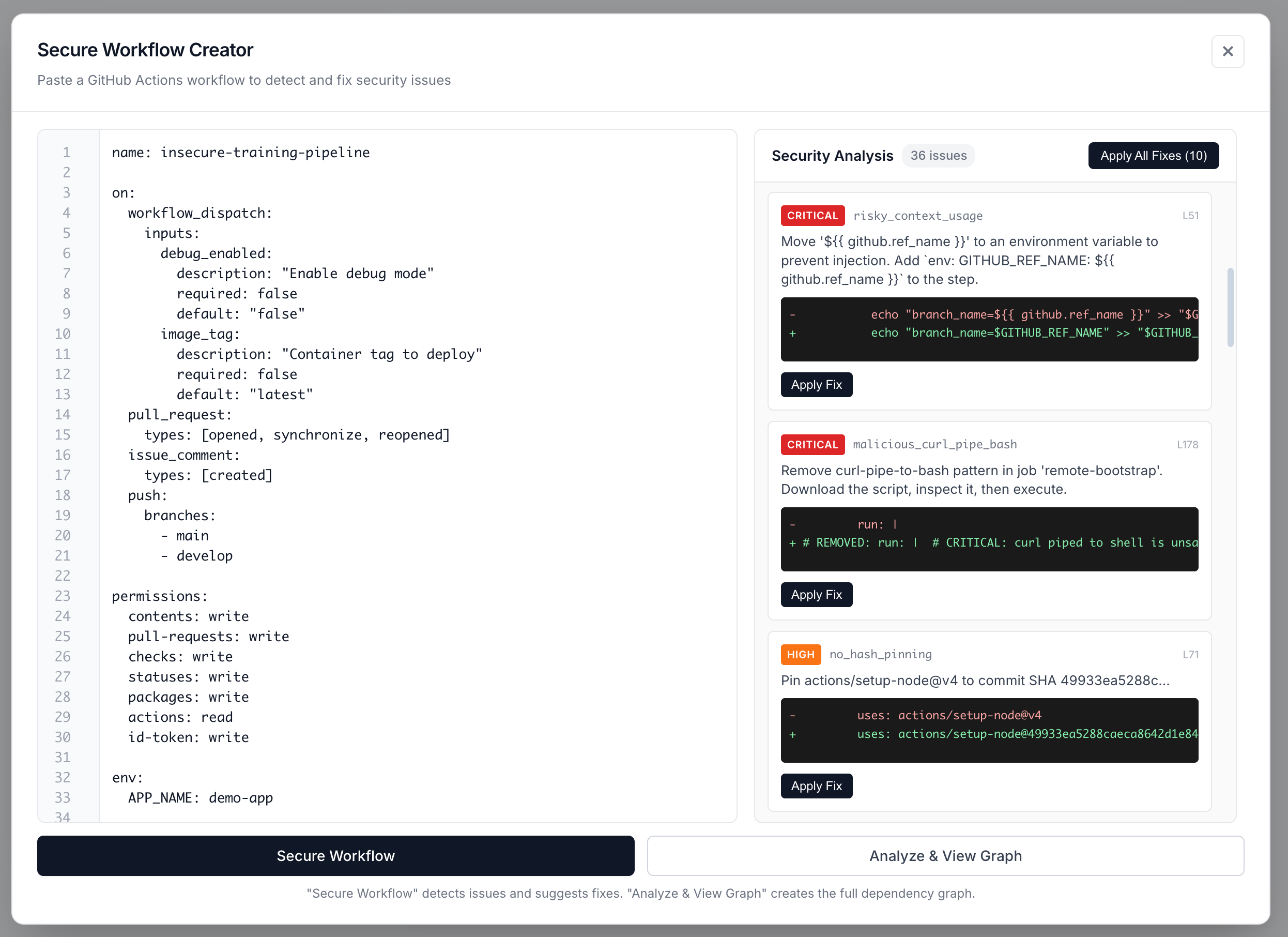Click CRITICAL badge on risky_context_usage card
The image size is (1288, 937).
(x=812, y=216)
